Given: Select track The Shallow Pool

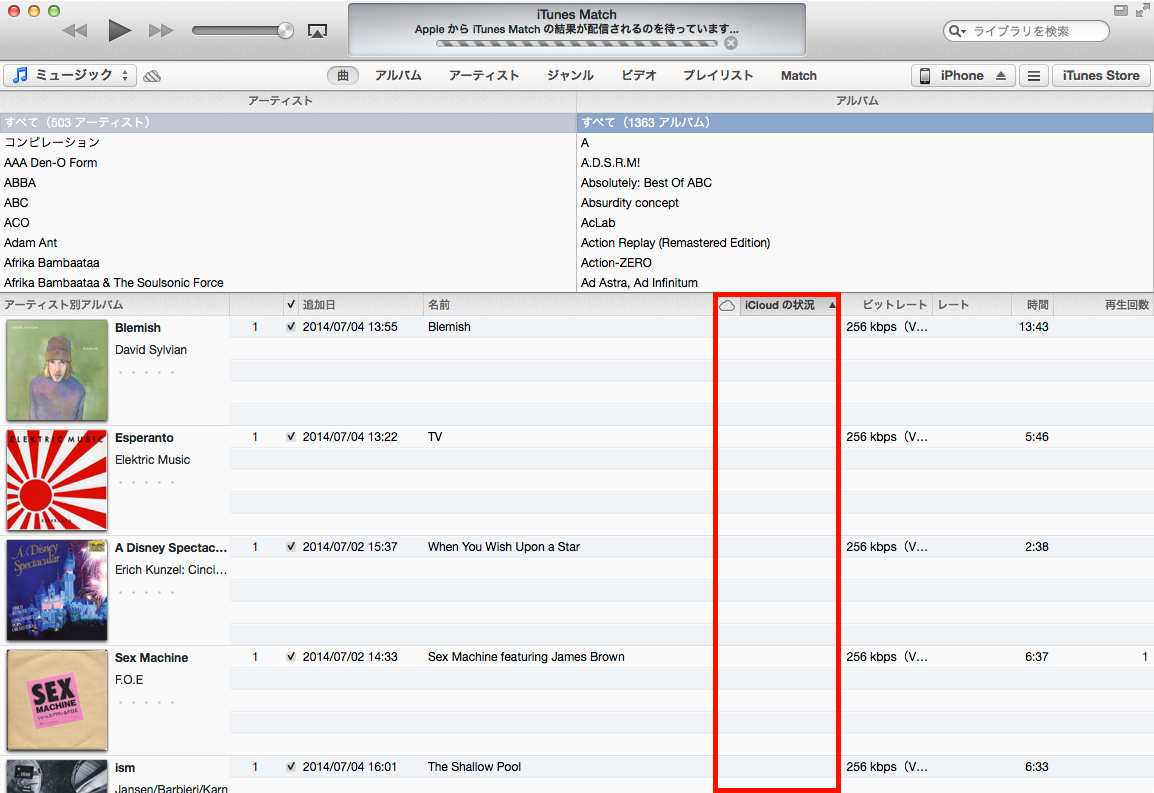Looking at the screenshot, I should (x=475, y=766).
